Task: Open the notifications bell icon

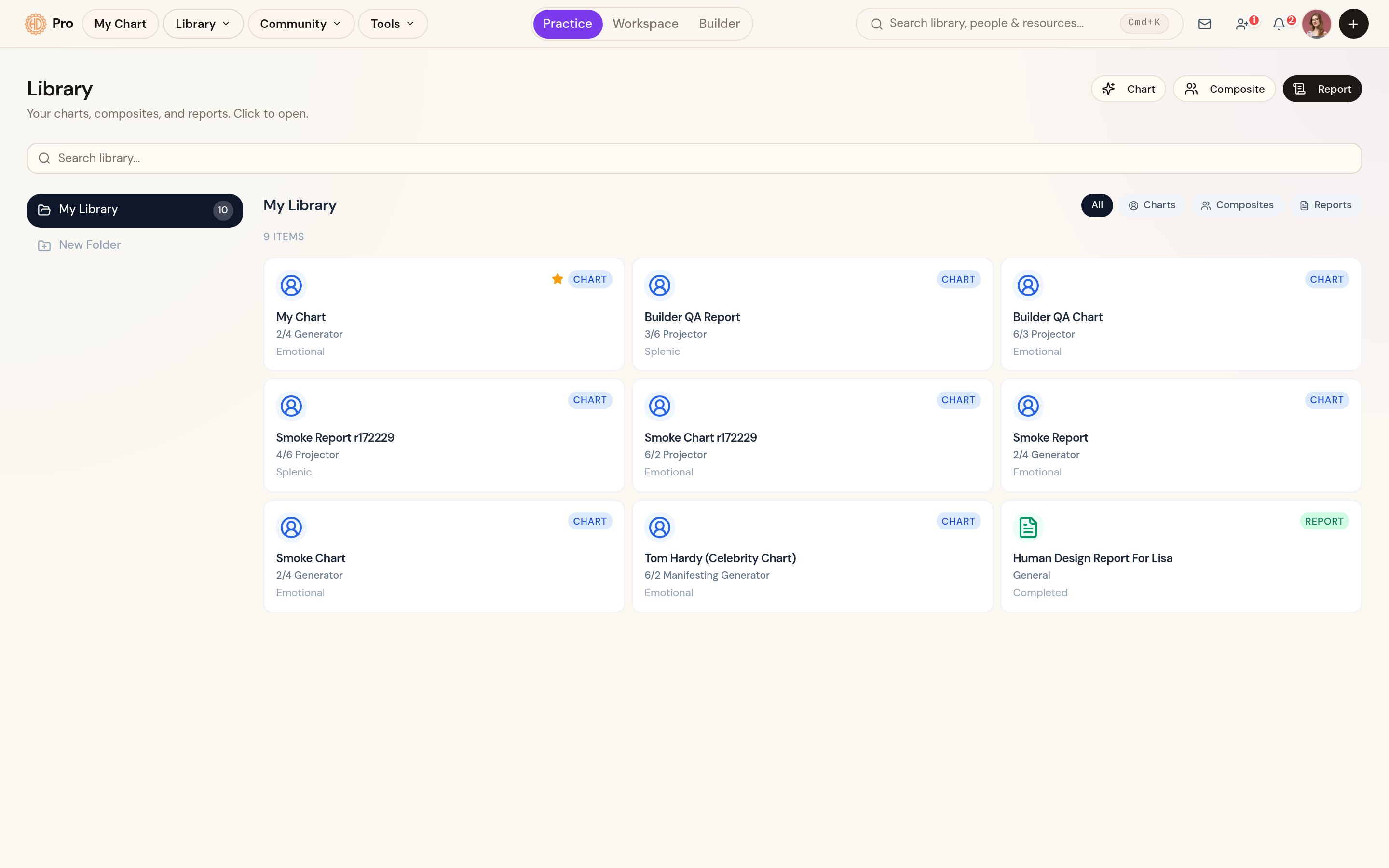Action: click(1279, 24)
